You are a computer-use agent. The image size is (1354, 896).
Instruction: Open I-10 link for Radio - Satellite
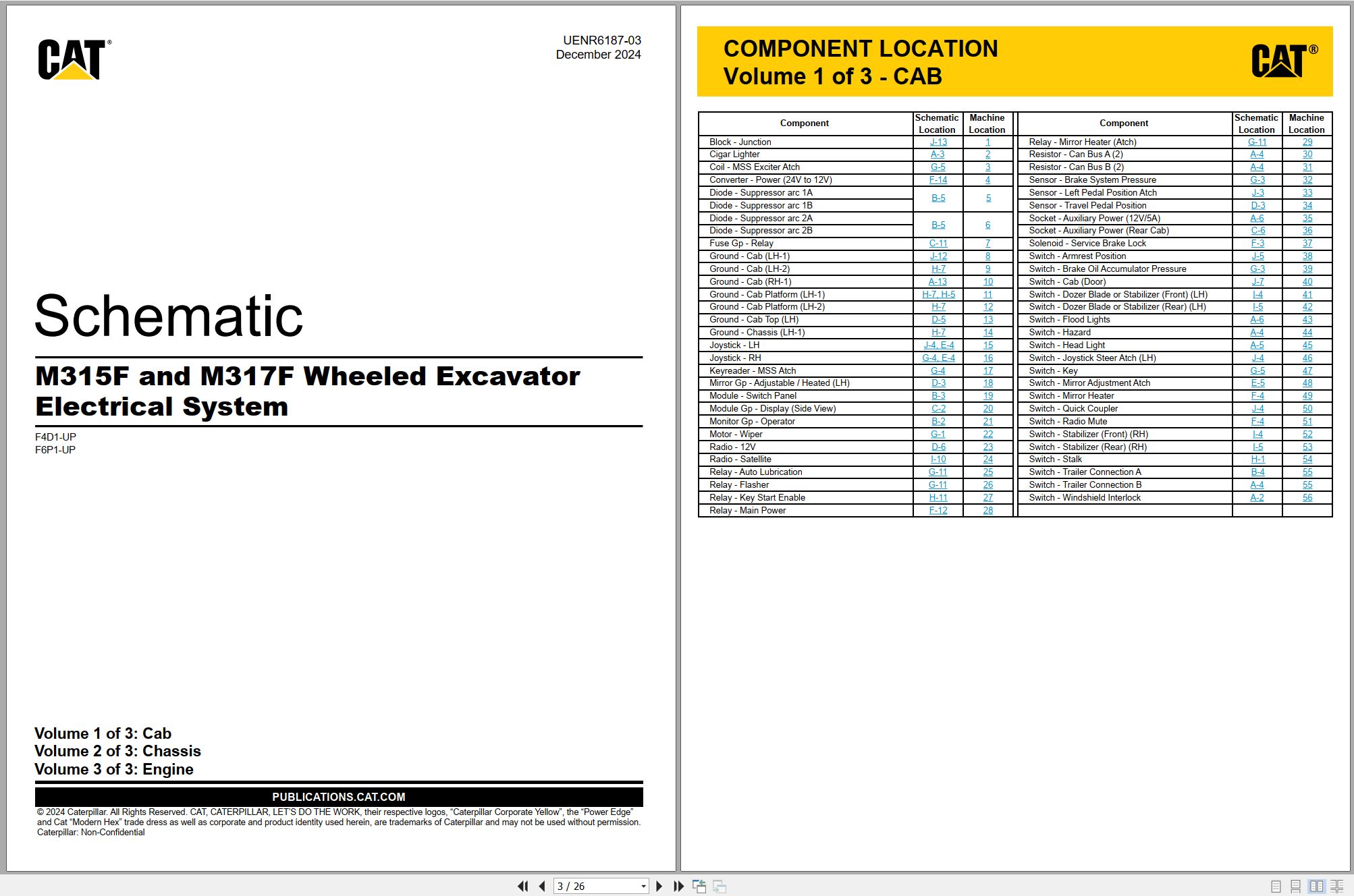pyautogui.click(x=938, y=459)
